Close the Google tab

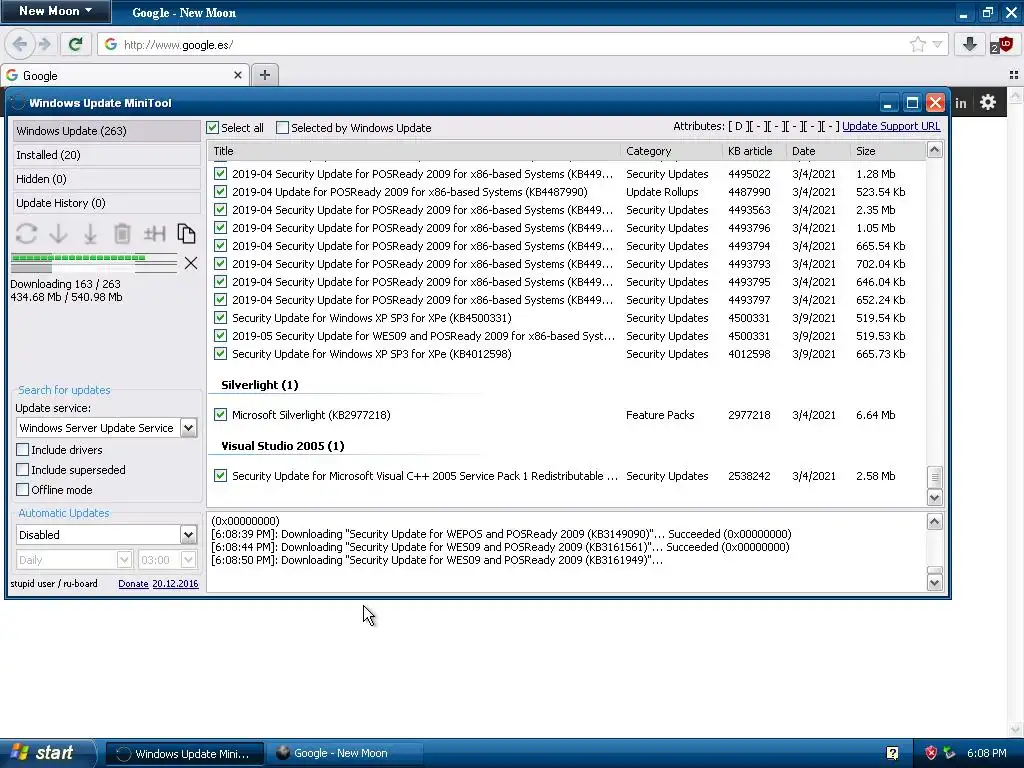[238, 75]
